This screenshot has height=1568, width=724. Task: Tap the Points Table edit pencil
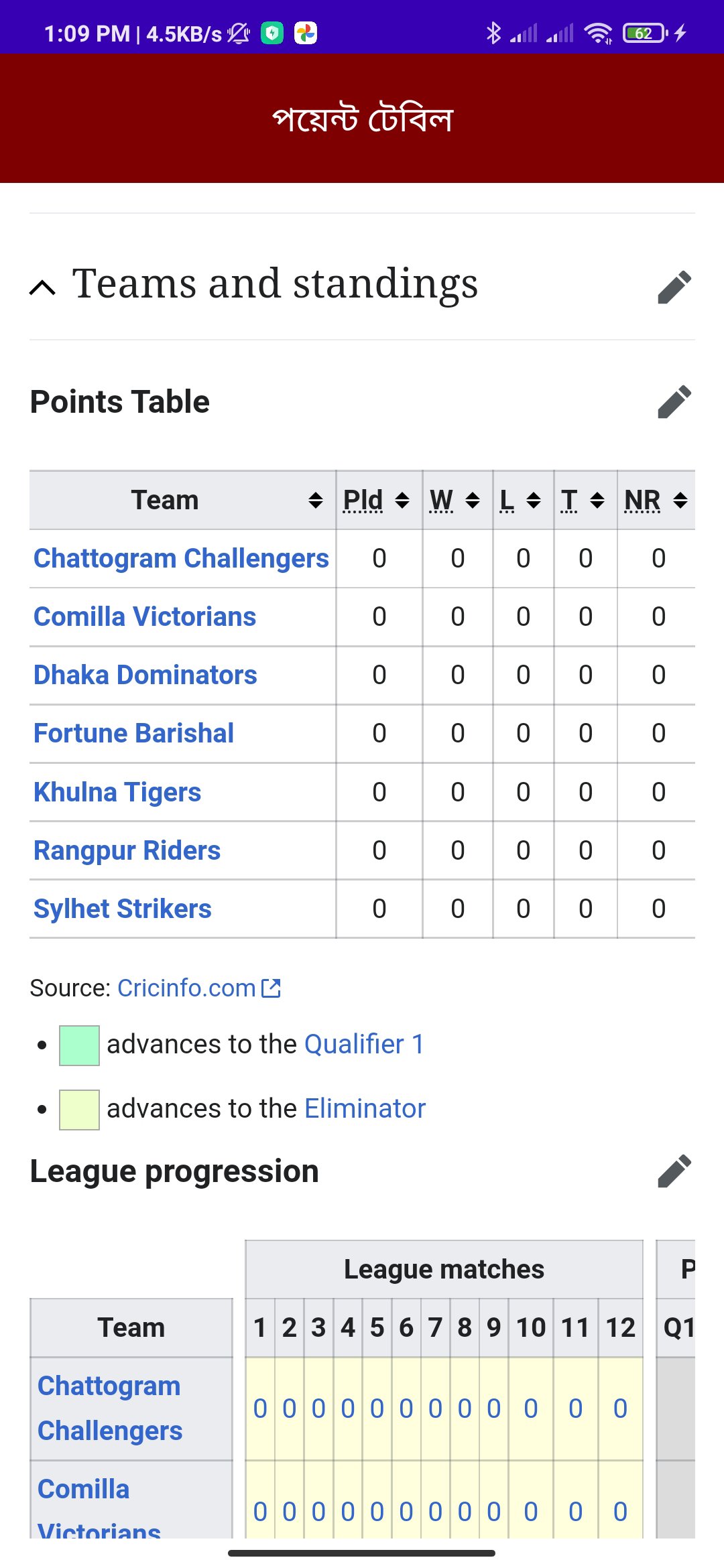pos(674,401)
